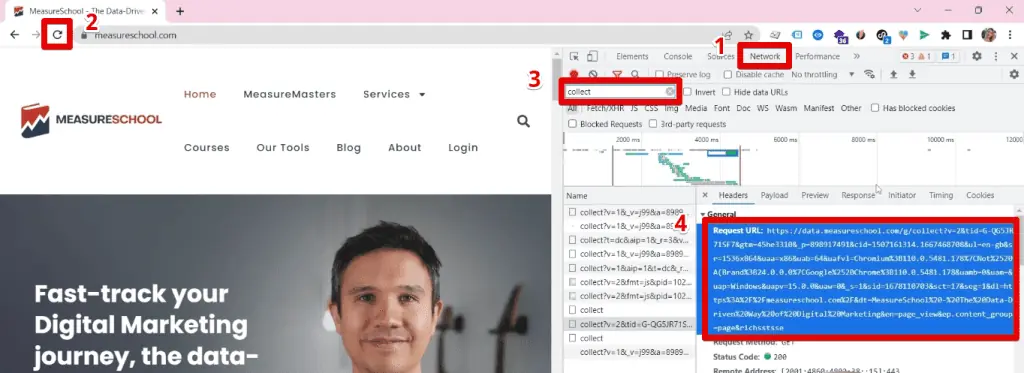Open a new tab with the plus icon
This screenshot has width=1024, height=373.
point(180,11)
